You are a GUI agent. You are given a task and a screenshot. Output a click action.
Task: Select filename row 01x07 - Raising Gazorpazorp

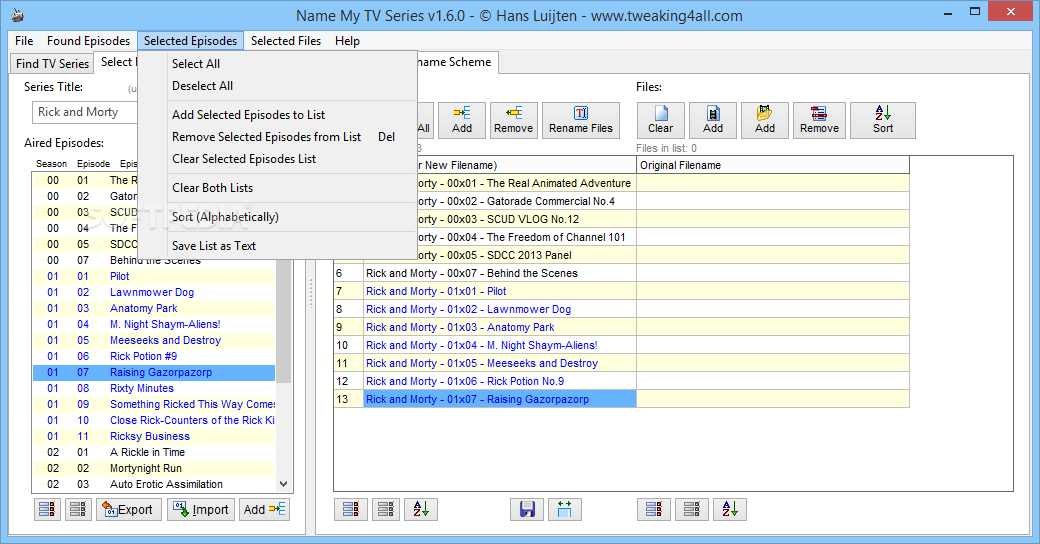coord(500,399)
